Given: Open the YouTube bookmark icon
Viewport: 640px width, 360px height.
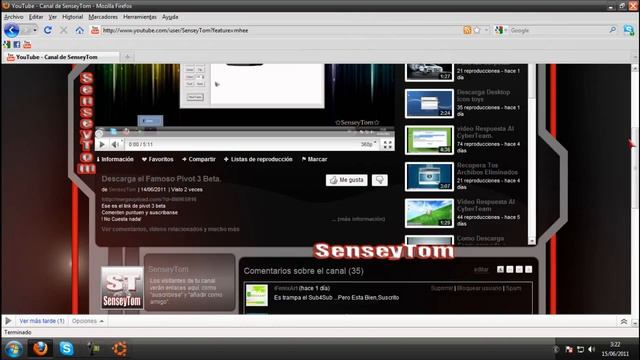Looking at the screenshot, I should 27,44.
